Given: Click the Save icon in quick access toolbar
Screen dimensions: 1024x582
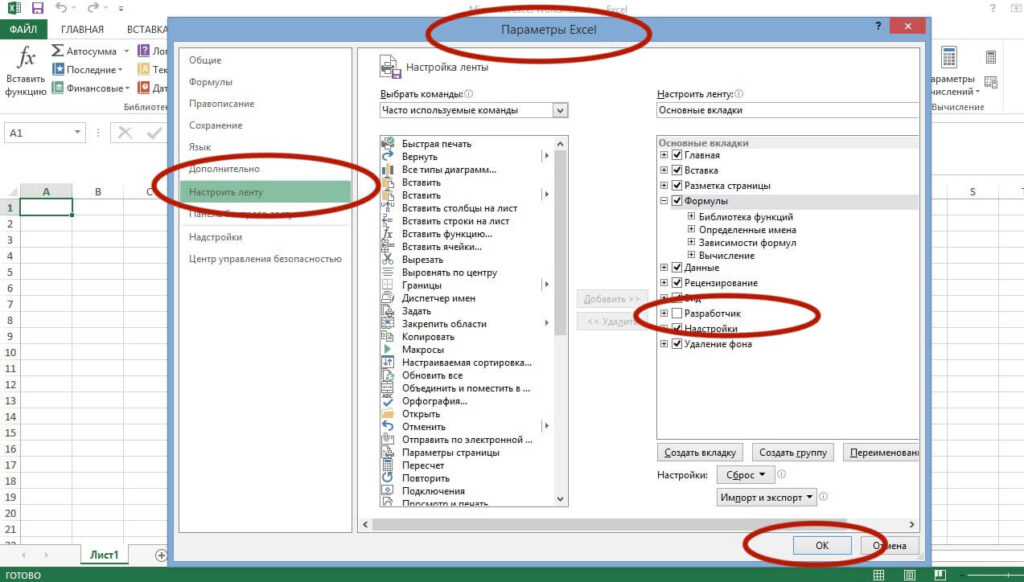Looking at the screenshot, I should pyautogui.click(x=37, y=8).
